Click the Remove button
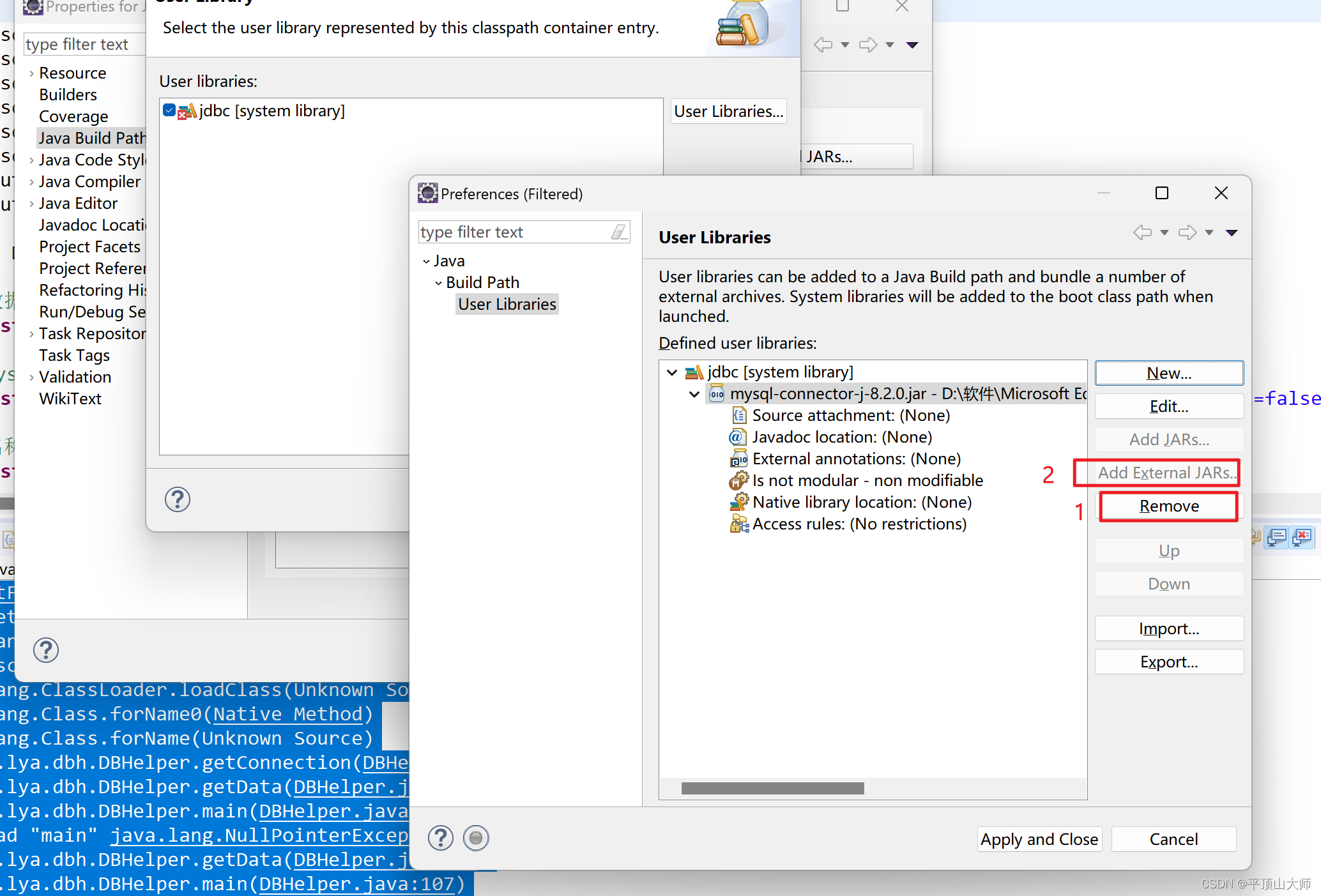The width and height of the screenshot is (1321, 896). click(x=1168, y=505)
